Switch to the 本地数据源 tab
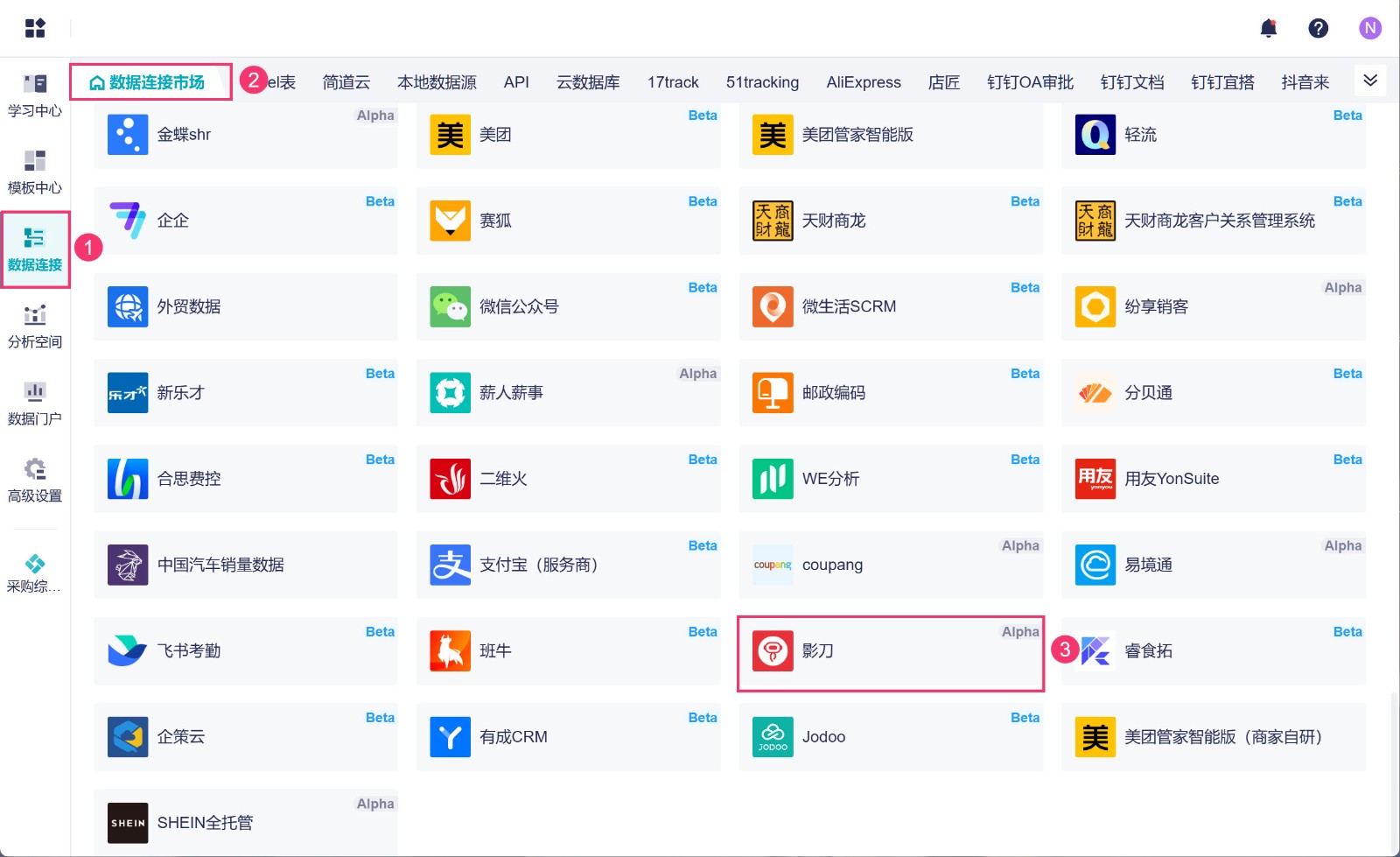Viewport: 1400px width, 857px height. pyautogui.click(x=437, y=82)
